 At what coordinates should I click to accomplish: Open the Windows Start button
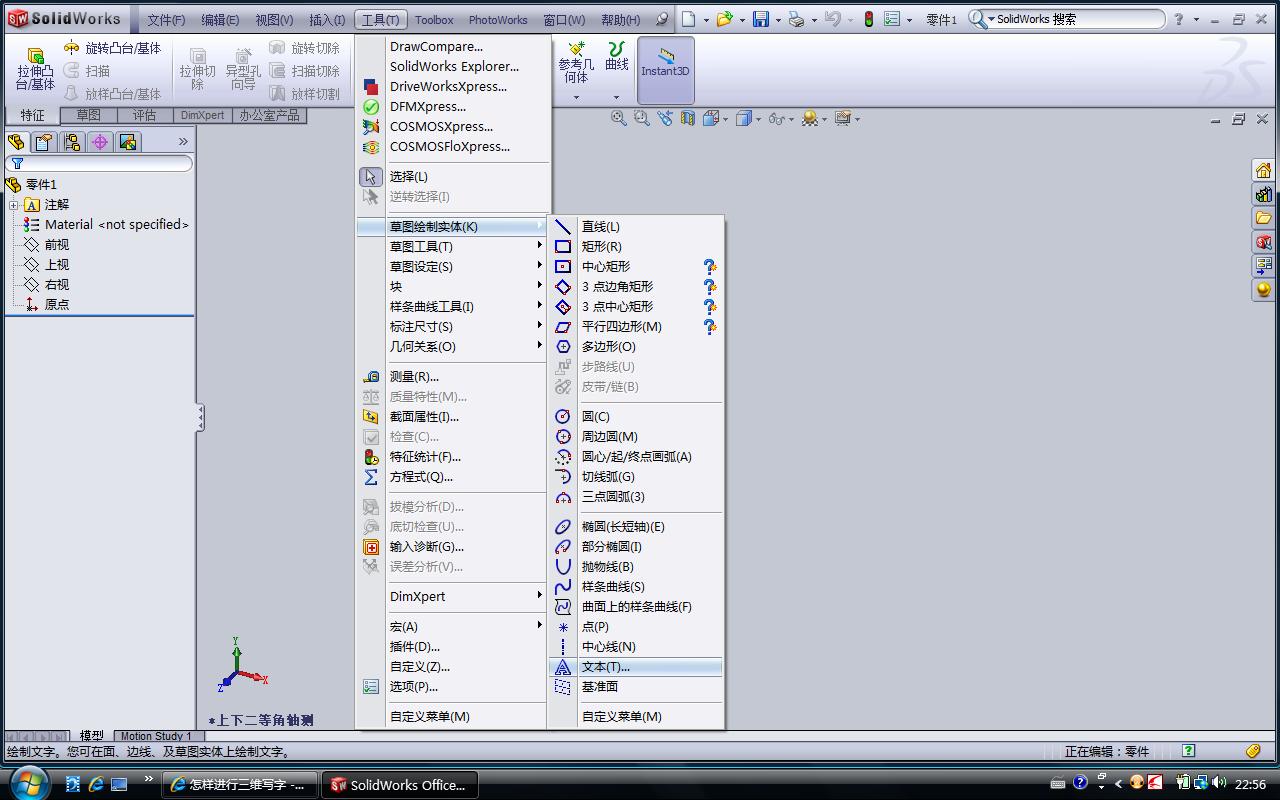(x=28, y=782)
